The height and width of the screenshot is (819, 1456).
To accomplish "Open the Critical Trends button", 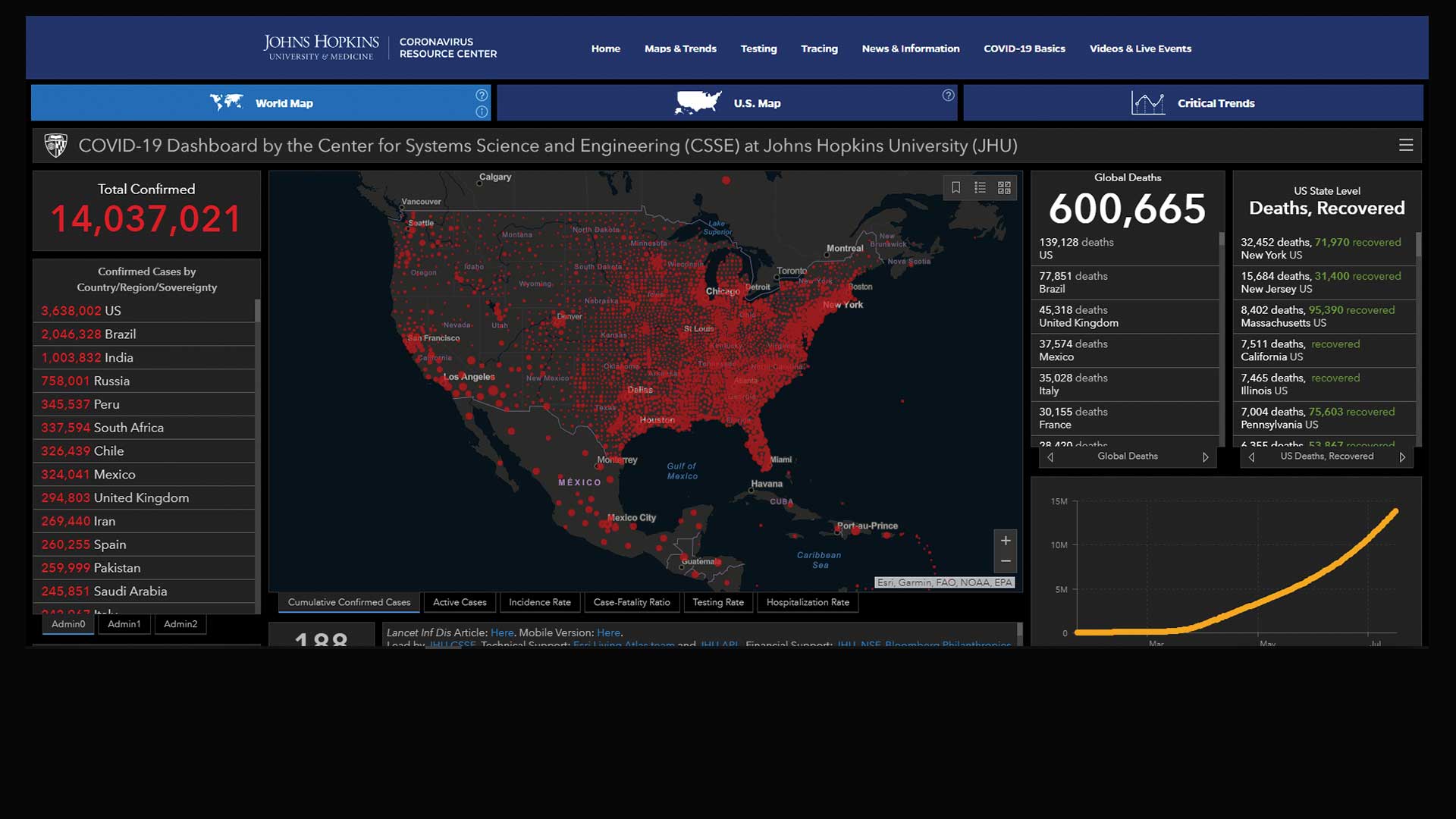I will (1193, 103).
